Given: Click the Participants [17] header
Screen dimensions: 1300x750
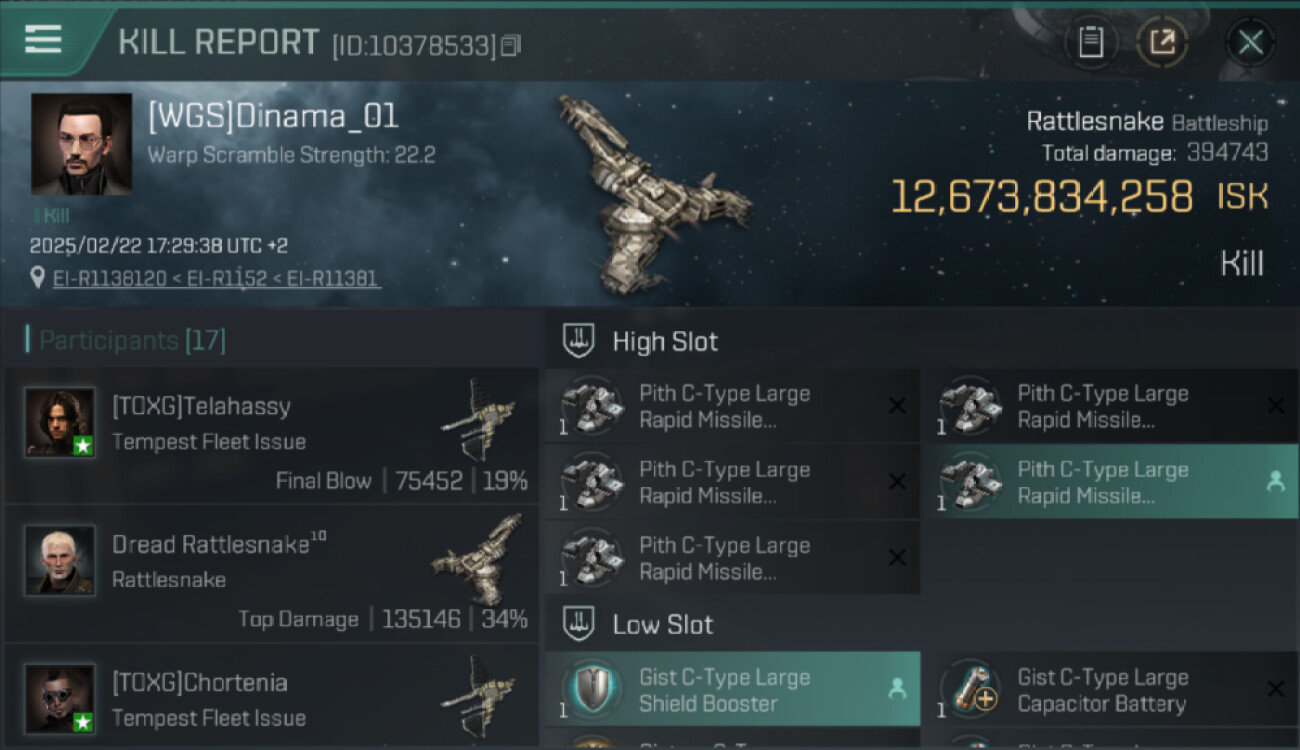Looking at the screenshot, I should pos(126,340).
